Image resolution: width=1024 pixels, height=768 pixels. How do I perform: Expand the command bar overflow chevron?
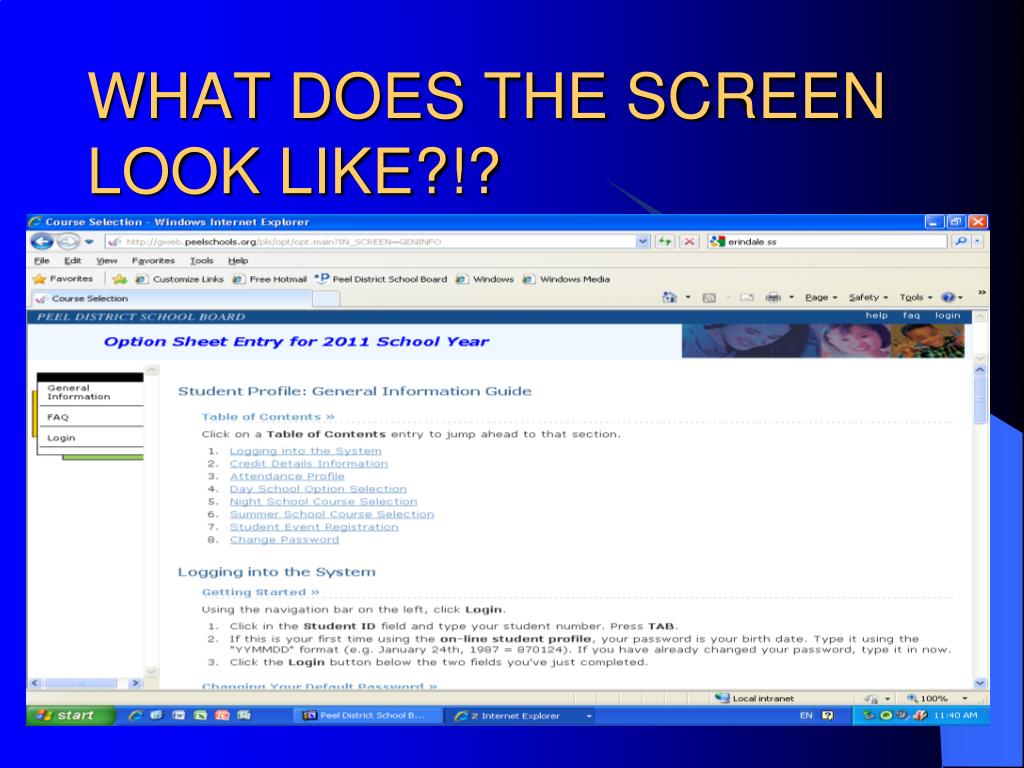tap(981, 293)
